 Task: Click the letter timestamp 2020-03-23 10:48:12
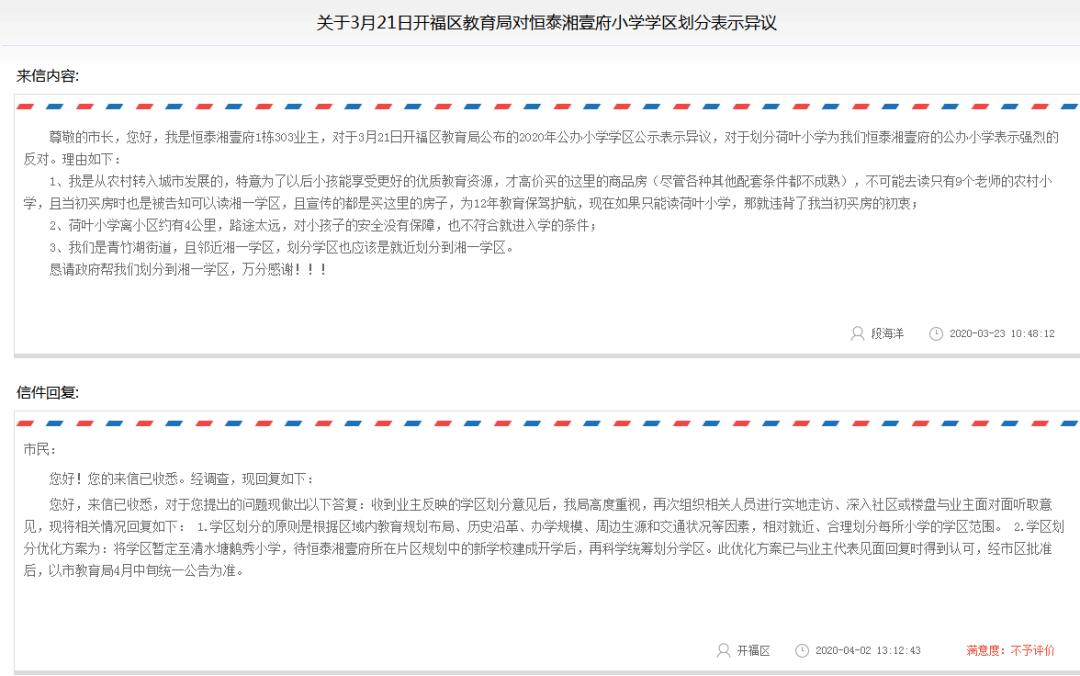point(1001,334)
